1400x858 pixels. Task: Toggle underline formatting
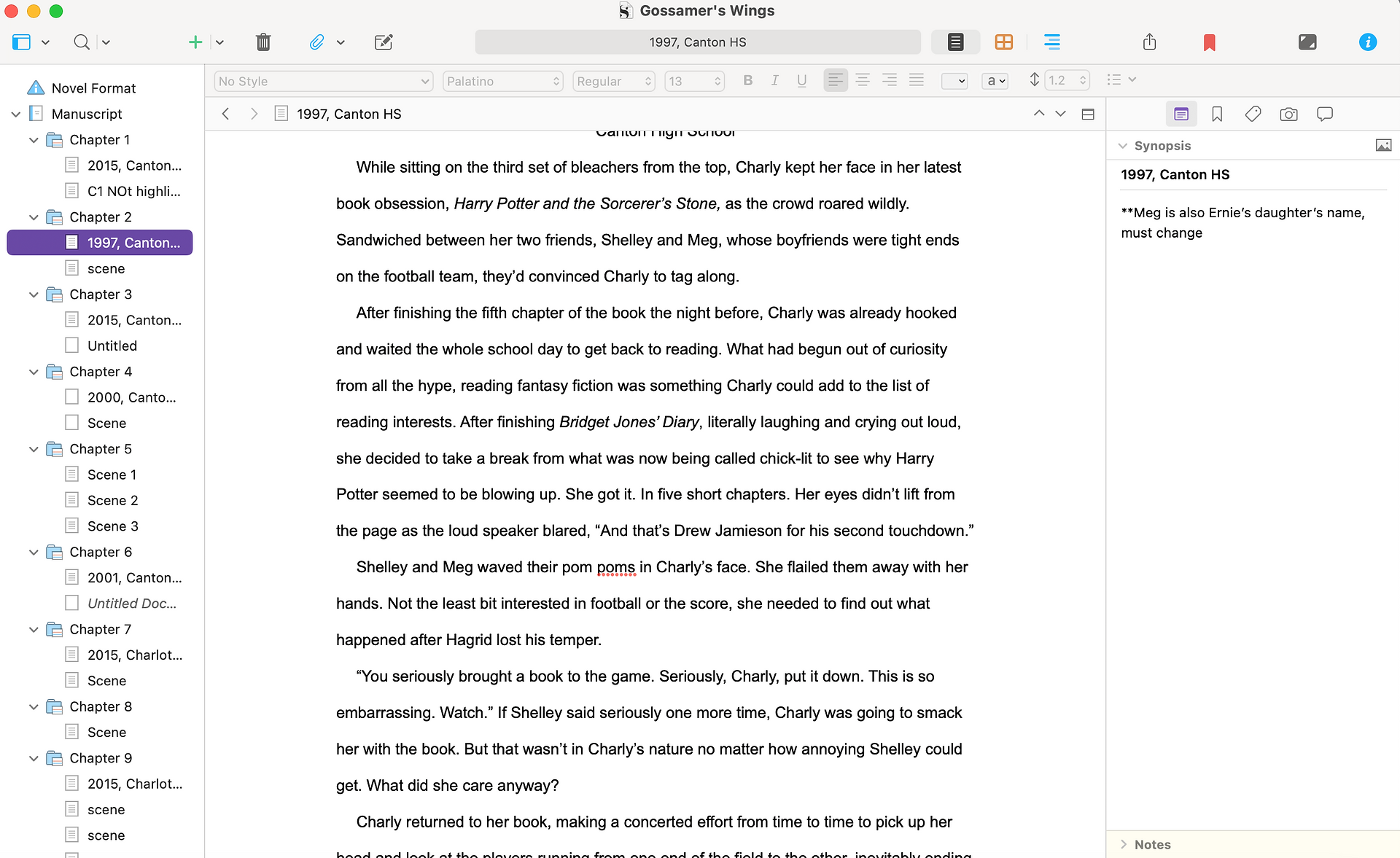[x=801, y=81]
